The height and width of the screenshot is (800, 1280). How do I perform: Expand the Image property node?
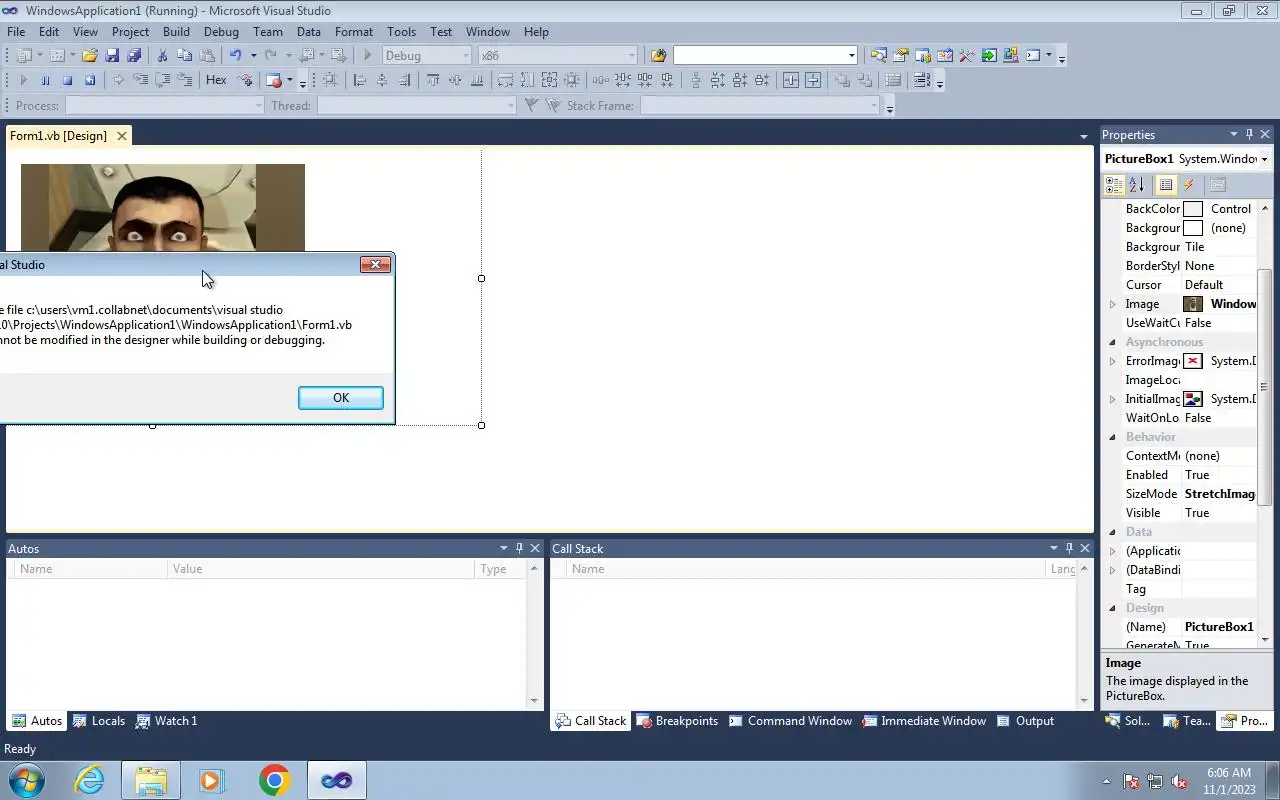[x=1112, y=304]
